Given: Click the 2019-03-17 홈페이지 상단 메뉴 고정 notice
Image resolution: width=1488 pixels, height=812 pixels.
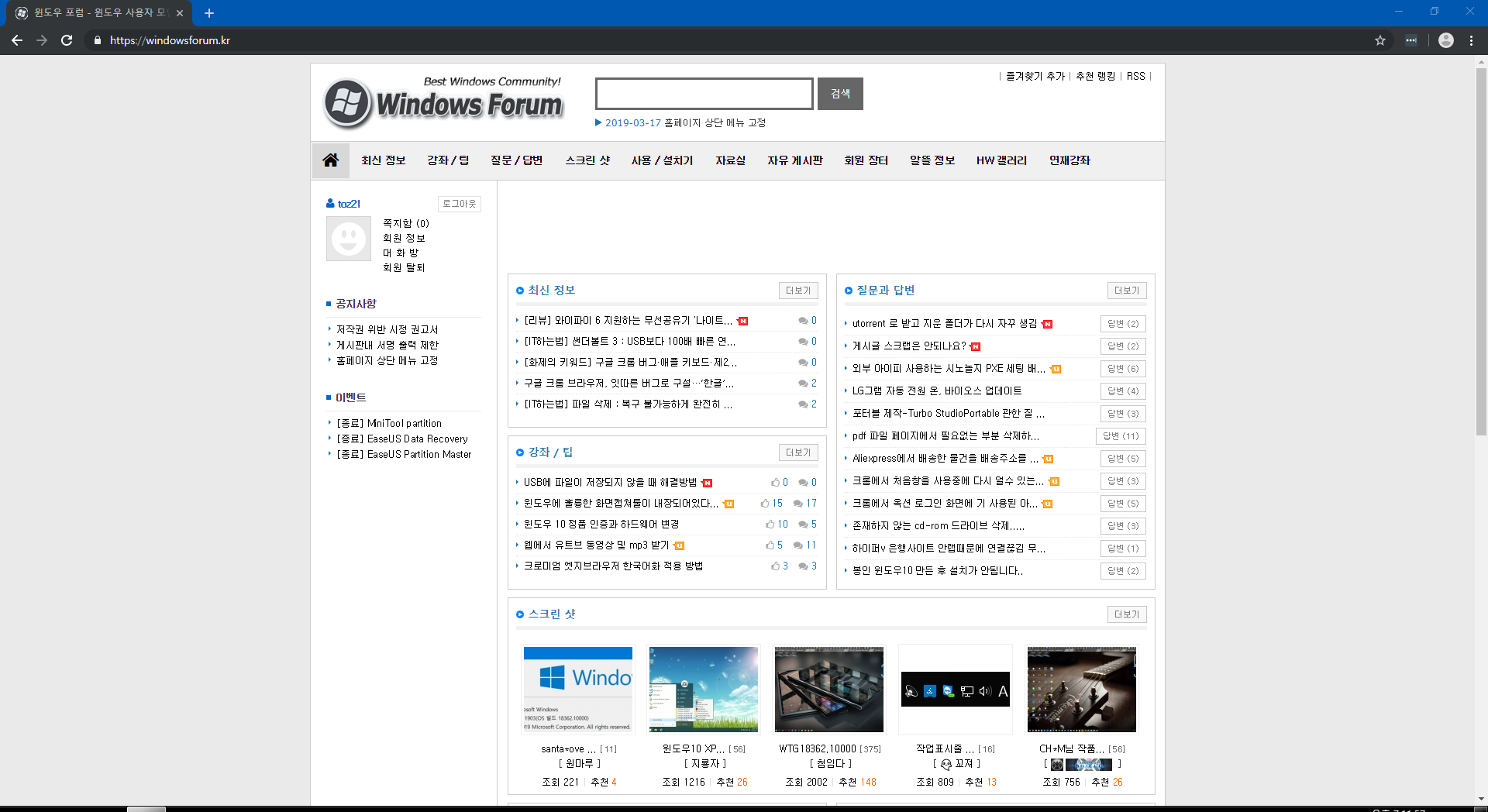Looking at the screenshot, I should coord(685,122).
